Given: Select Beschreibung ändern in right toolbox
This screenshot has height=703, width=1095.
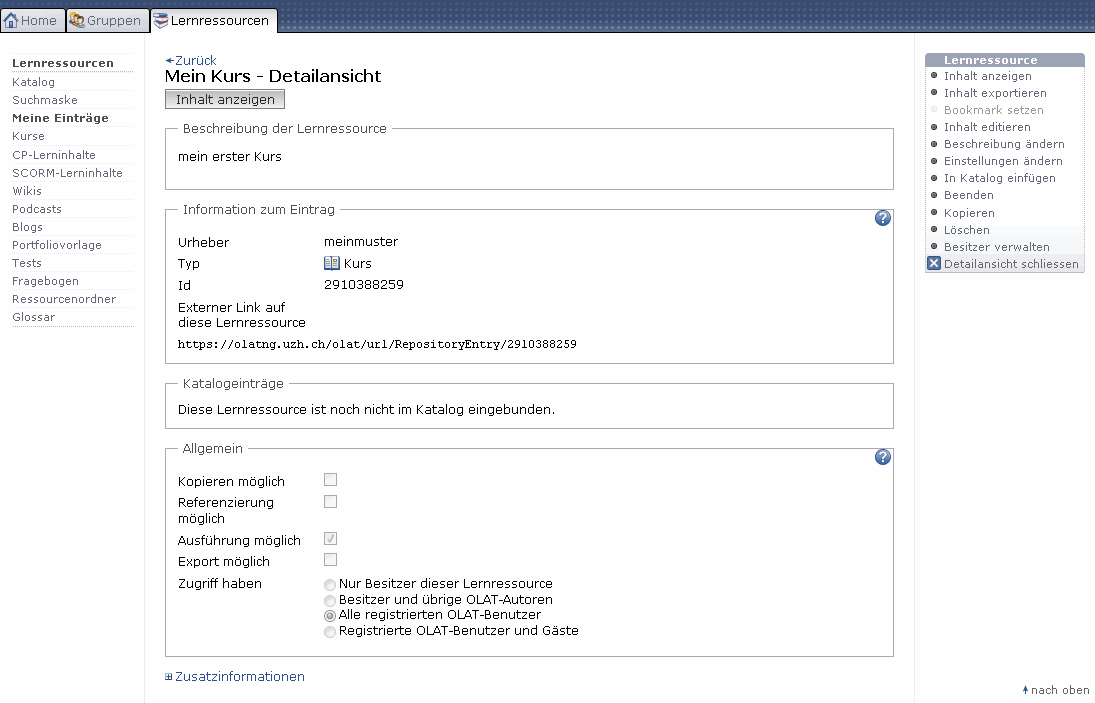Looking at the screenshot, I should 1003,144.
